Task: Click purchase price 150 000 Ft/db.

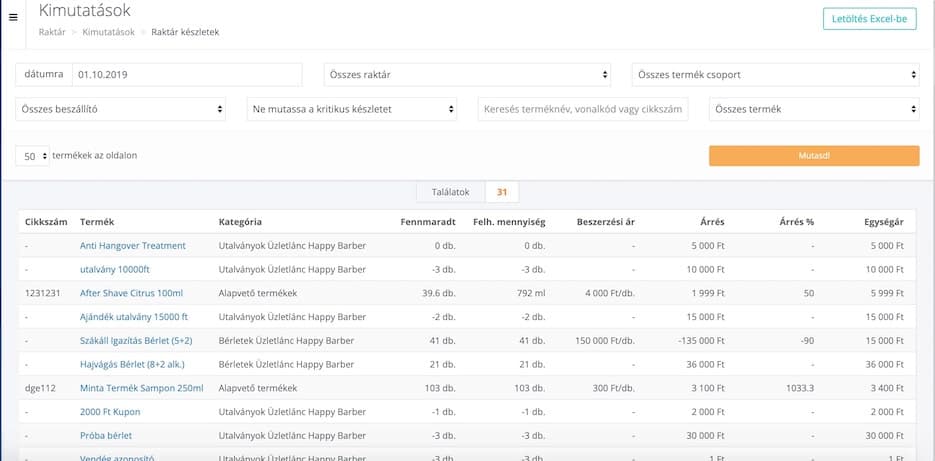Action: [x=605, y=341]
